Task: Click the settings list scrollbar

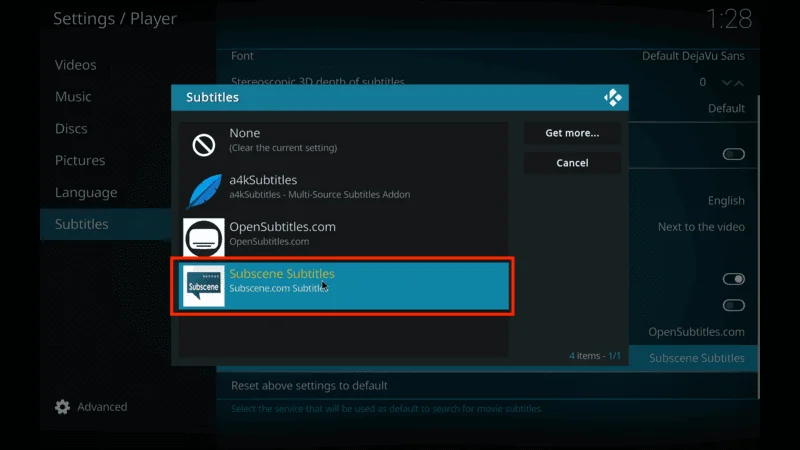Action: coord(759,245)
